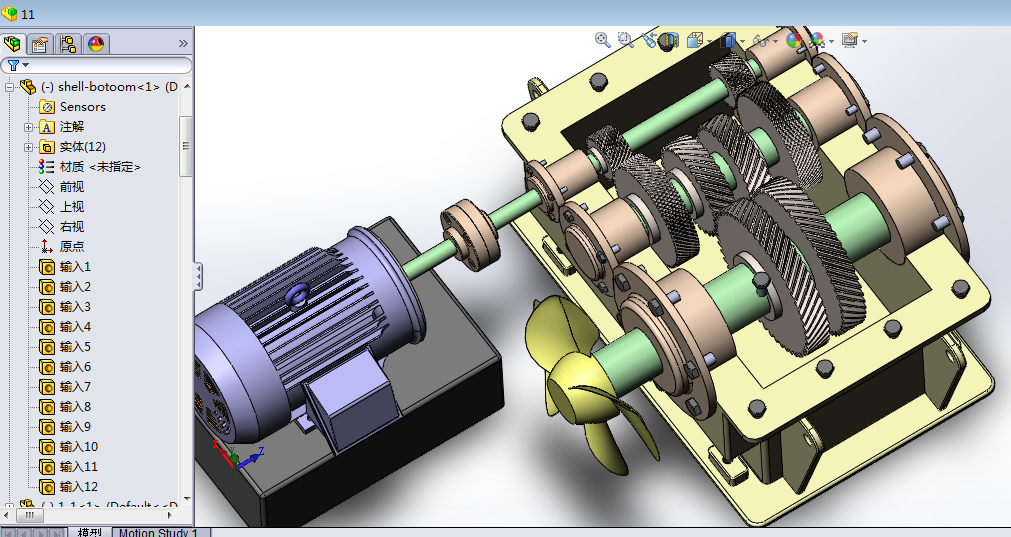The height and width of the screenshot is (537, 1011).
Task: Click the 输入6 feature icon
Action: point(46,367)
